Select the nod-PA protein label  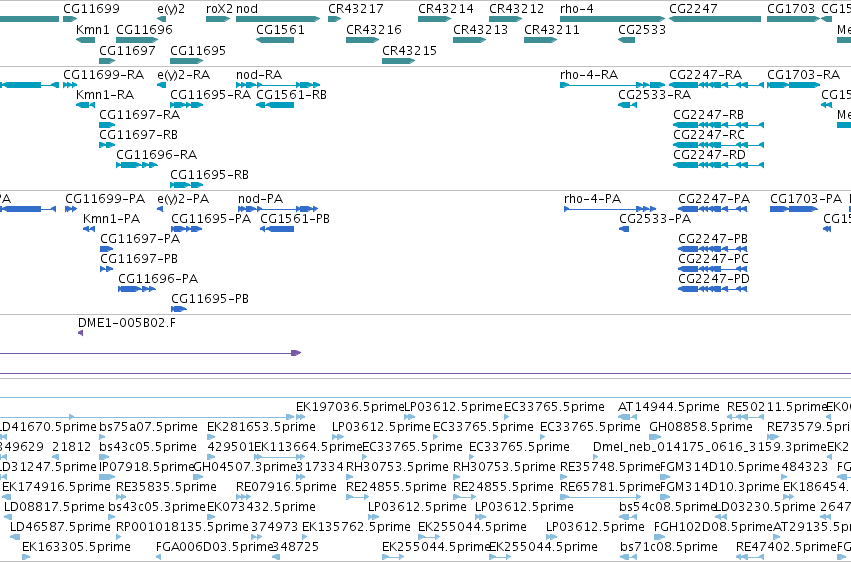(x=261, y=199)
